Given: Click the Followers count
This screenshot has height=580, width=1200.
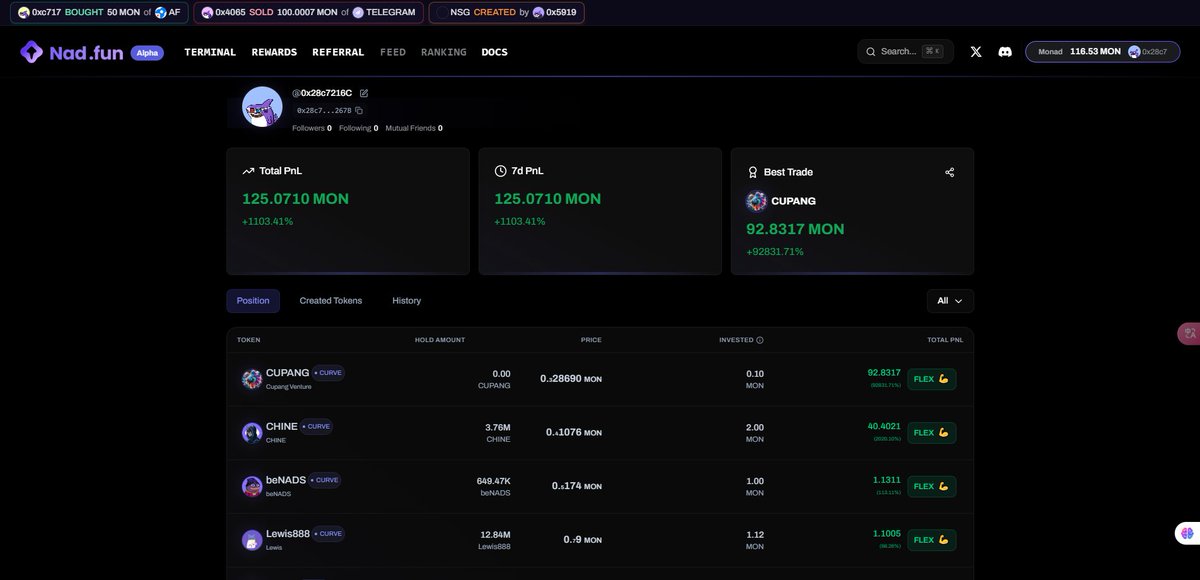Looking at the screenshot, I should (312, 128).
